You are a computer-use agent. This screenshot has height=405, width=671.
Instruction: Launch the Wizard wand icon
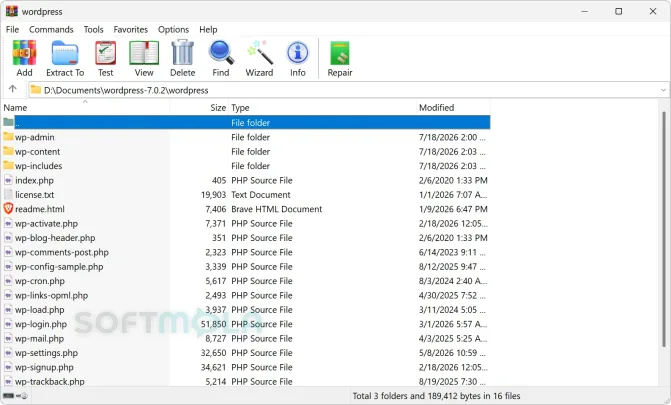click(x=260, y=53)
